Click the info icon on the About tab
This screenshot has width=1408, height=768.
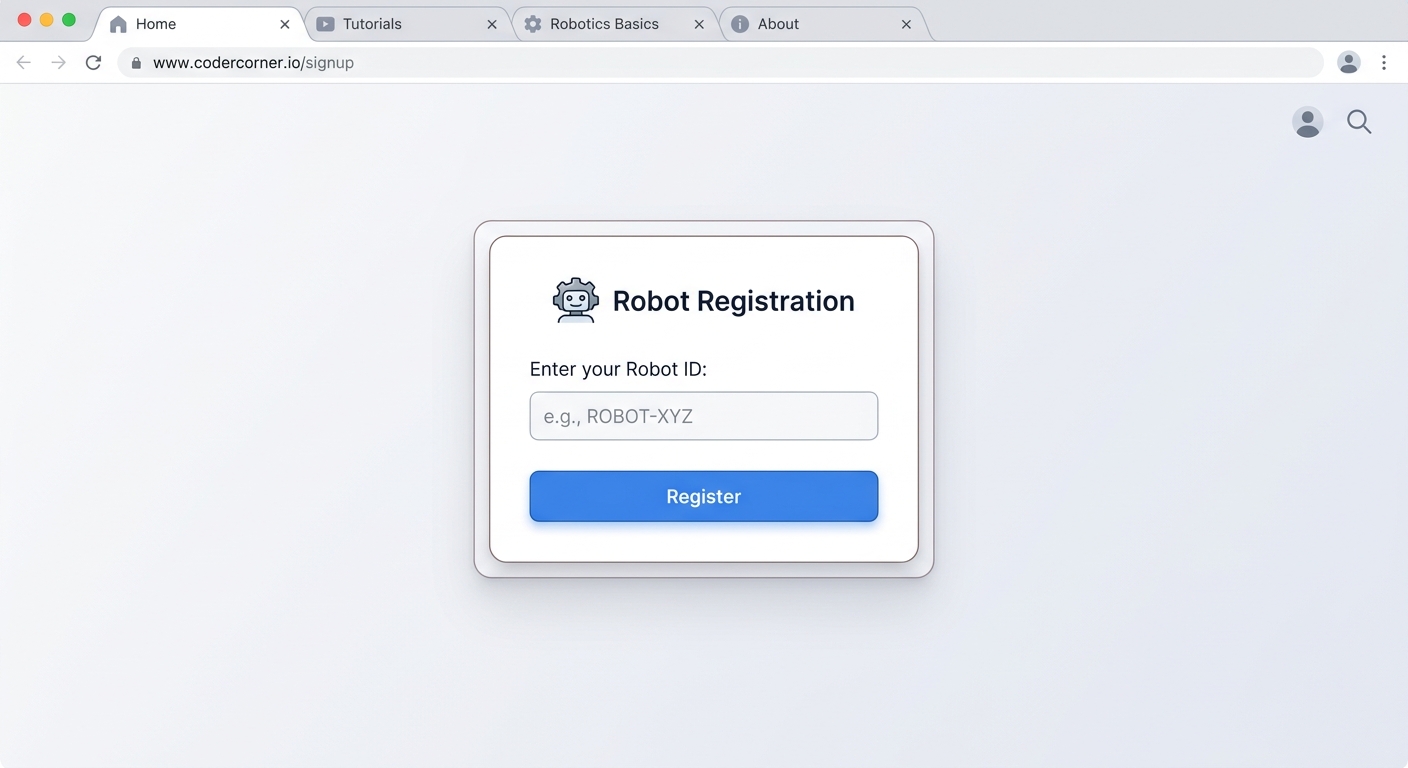741,23
